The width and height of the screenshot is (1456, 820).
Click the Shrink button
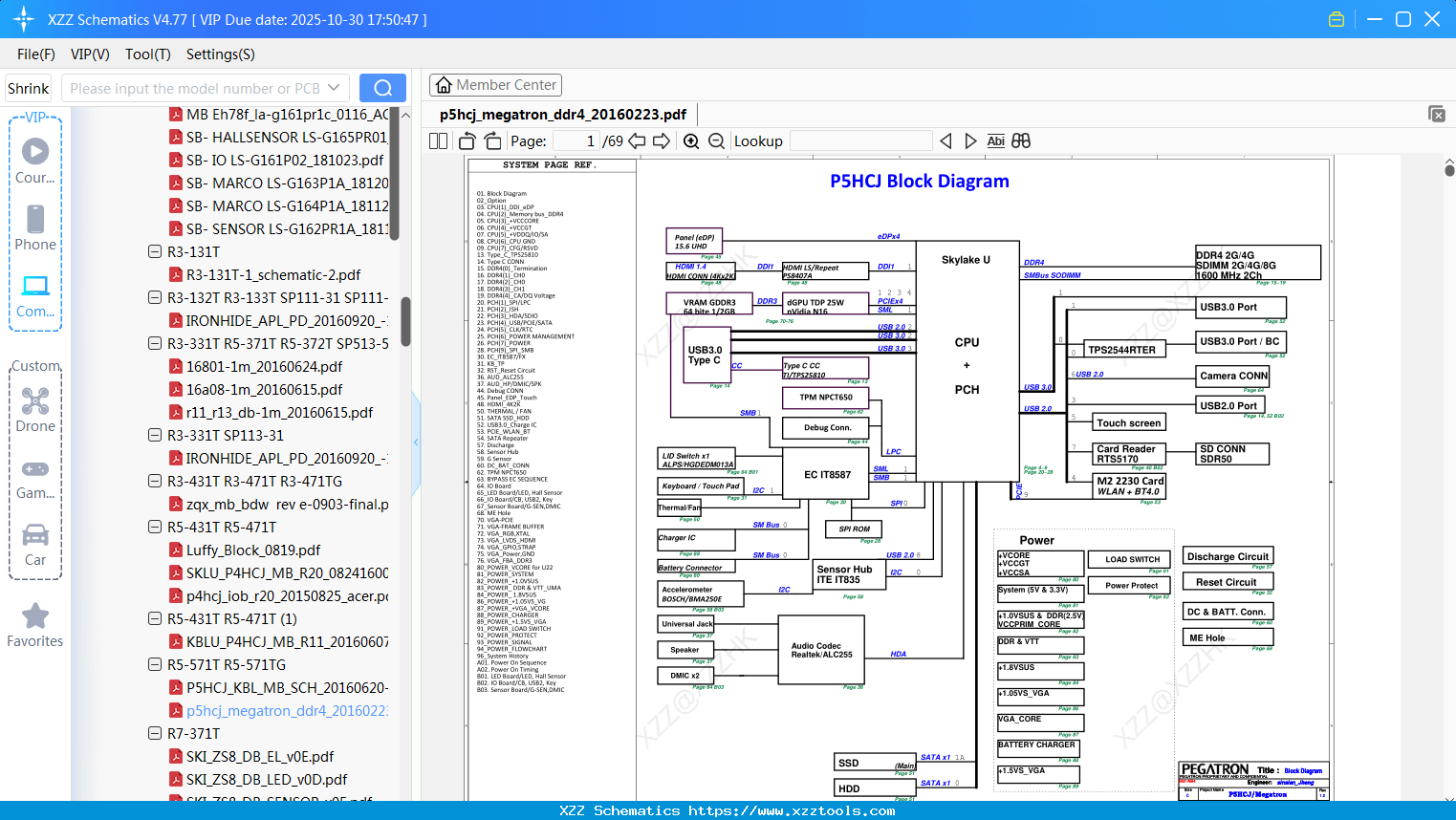(x=29, y=88)
